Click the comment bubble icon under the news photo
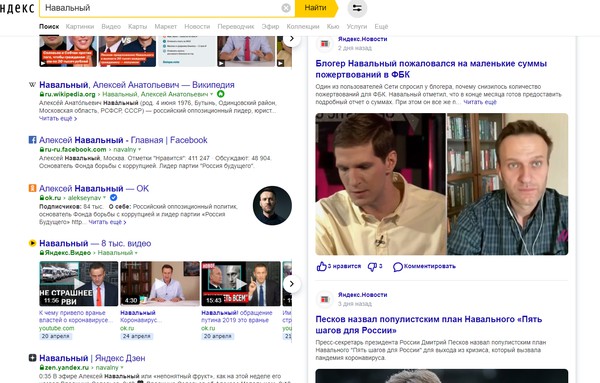This screenshot has height=383, width=600. 398,267
